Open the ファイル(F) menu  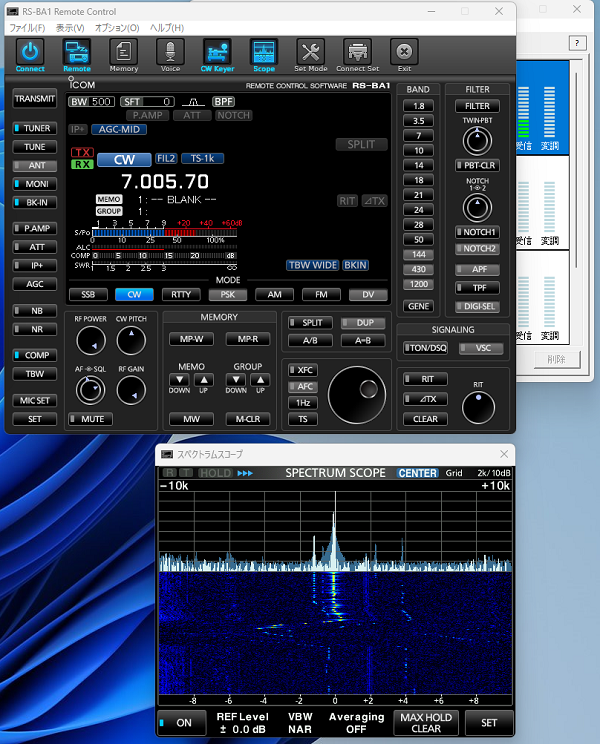(27, 28)
